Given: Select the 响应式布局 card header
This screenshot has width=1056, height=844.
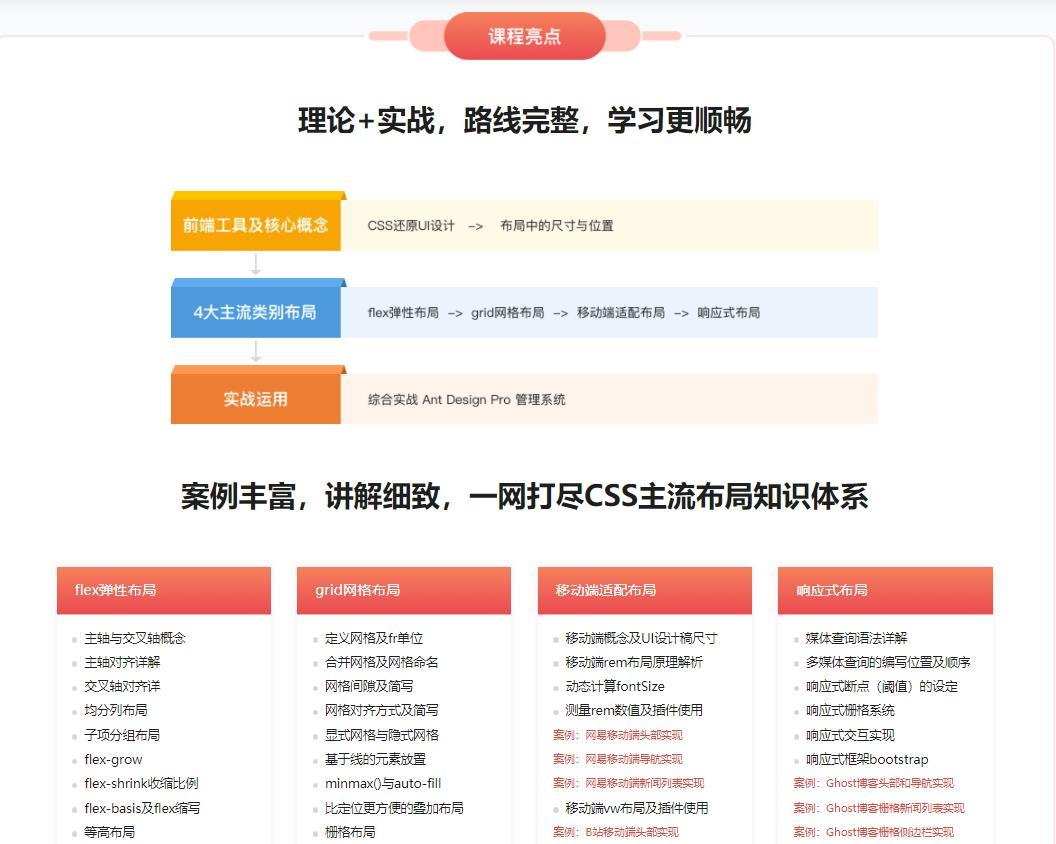Looking at the screenshot, I should 885,590.
